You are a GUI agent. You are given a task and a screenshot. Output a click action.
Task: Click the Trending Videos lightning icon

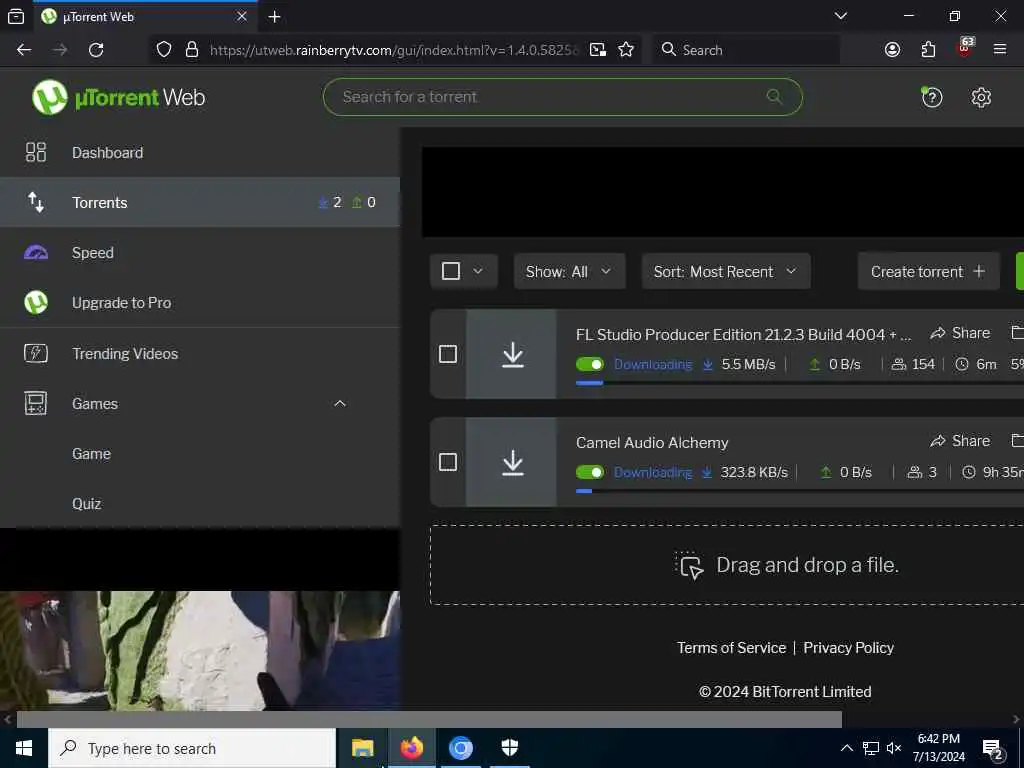[x=35, y=353]
